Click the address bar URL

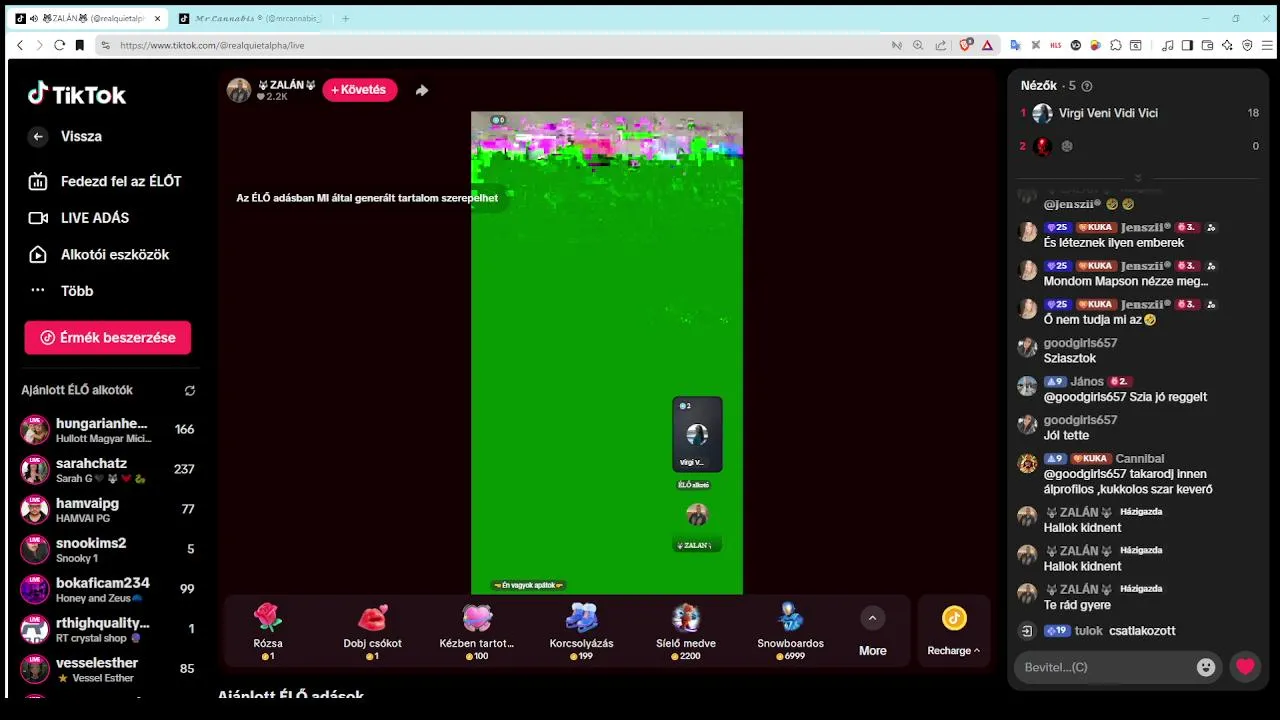coord(212,45)
